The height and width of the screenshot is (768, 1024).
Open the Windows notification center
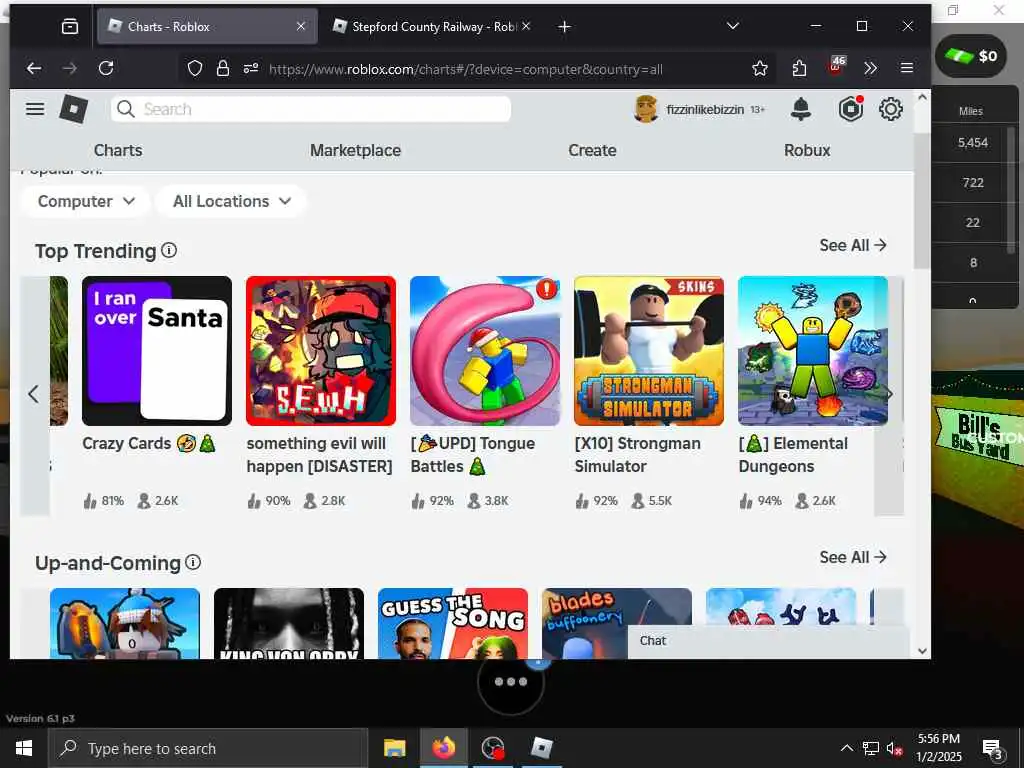(x=993, y=749)
